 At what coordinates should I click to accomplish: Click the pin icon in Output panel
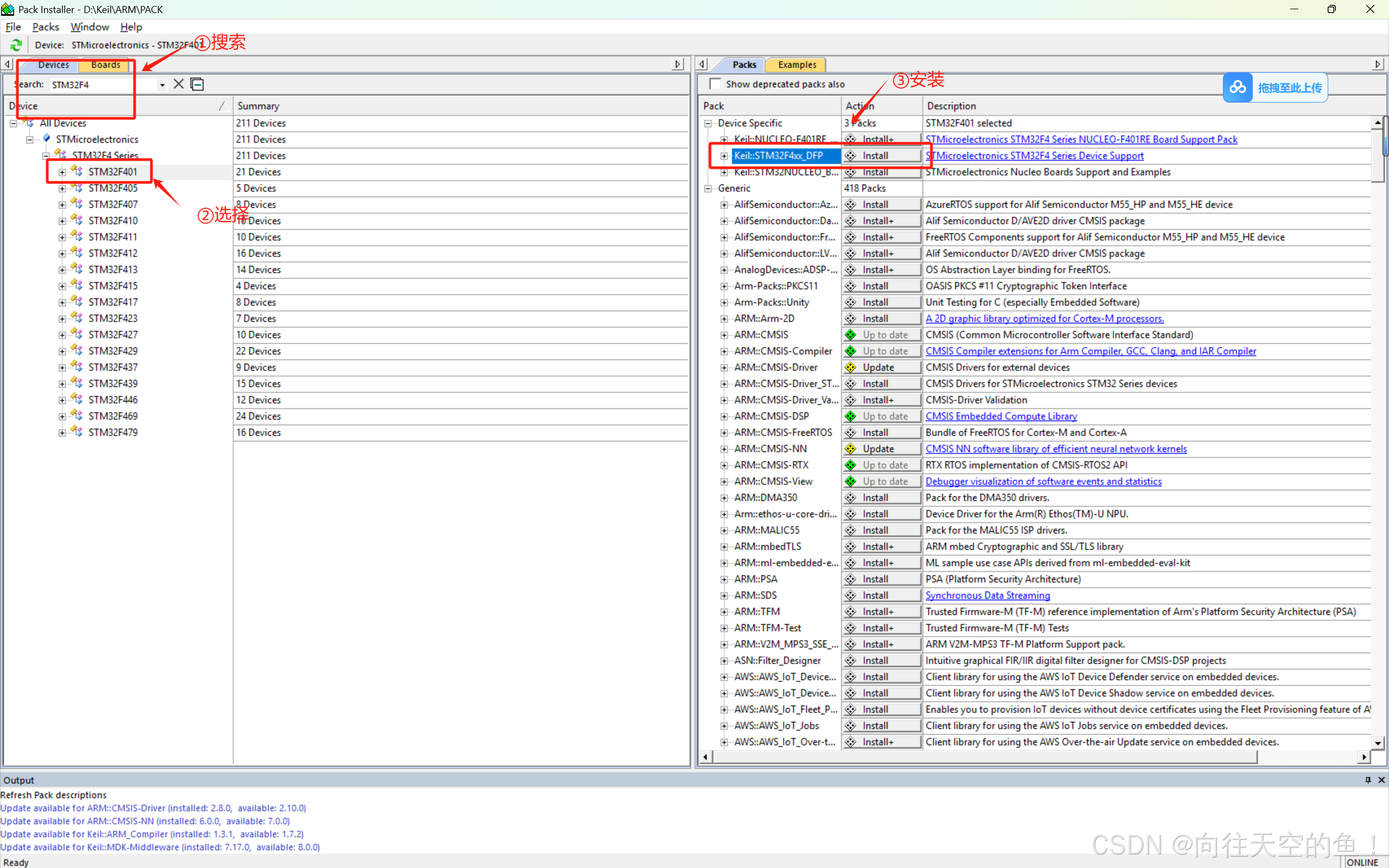click(x=1368, y=780)
